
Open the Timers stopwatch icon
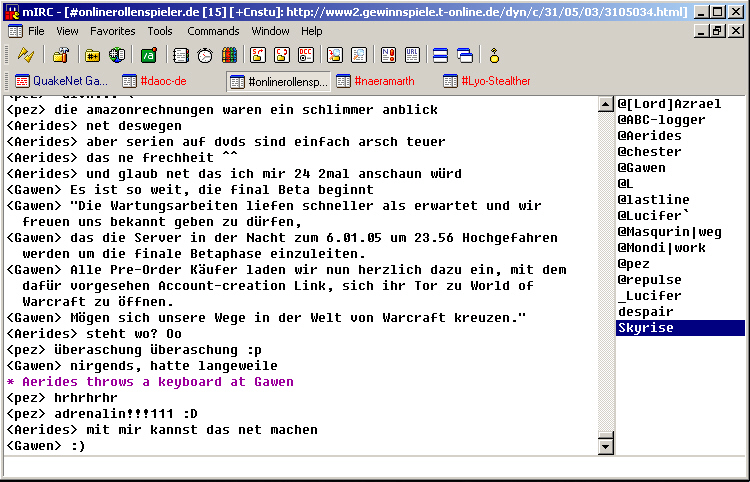205,55
